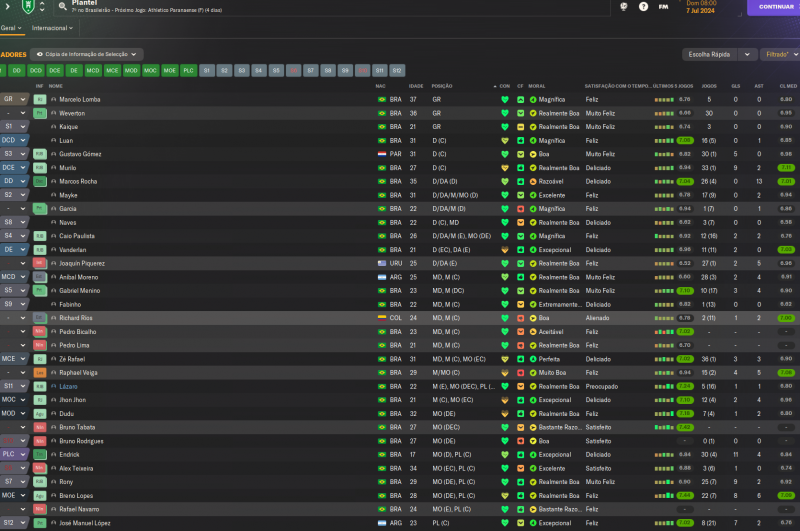Viewport: 800px width, 531px height.
Task: Click Weverton's Brazil flag icon
Action: click(x=381, y=114)
